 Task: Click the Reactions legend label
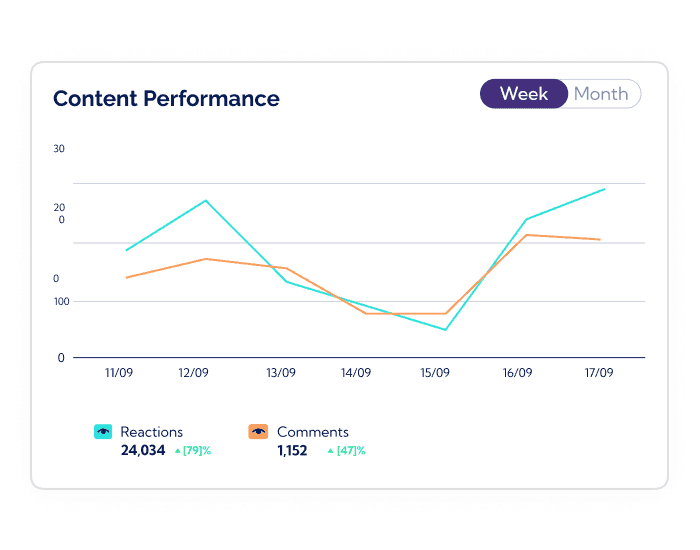tap(152, 432)
